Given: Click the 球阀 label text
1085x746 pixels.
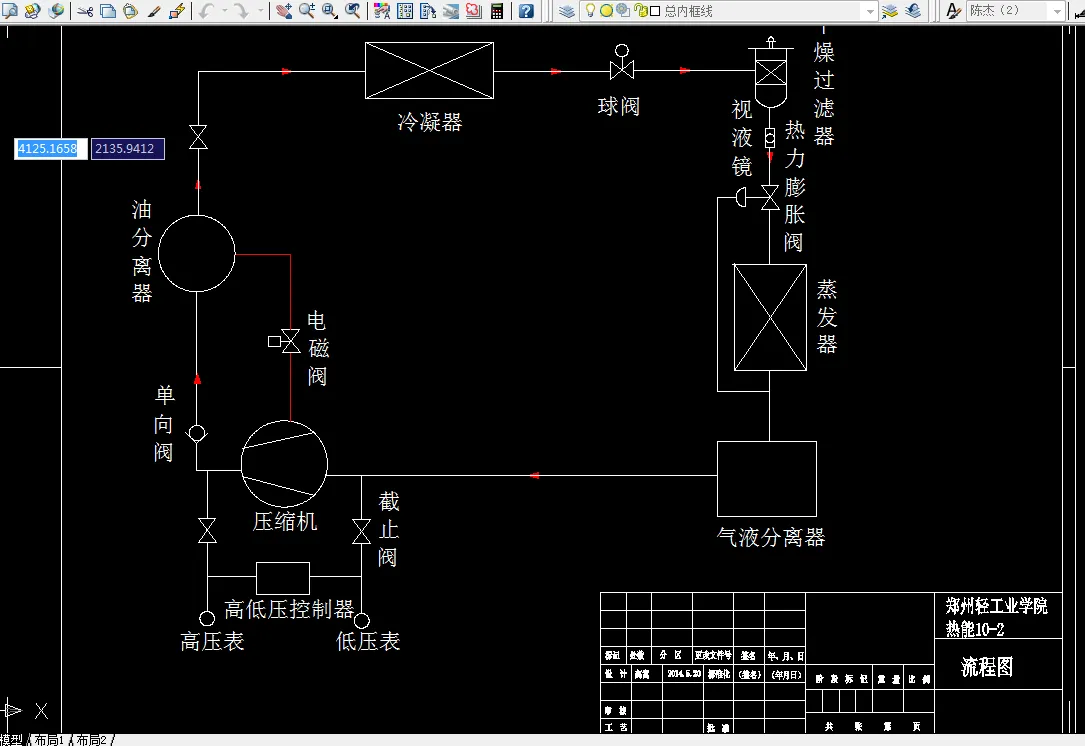Looking at the screenshot, I should (x=619, y=107).
